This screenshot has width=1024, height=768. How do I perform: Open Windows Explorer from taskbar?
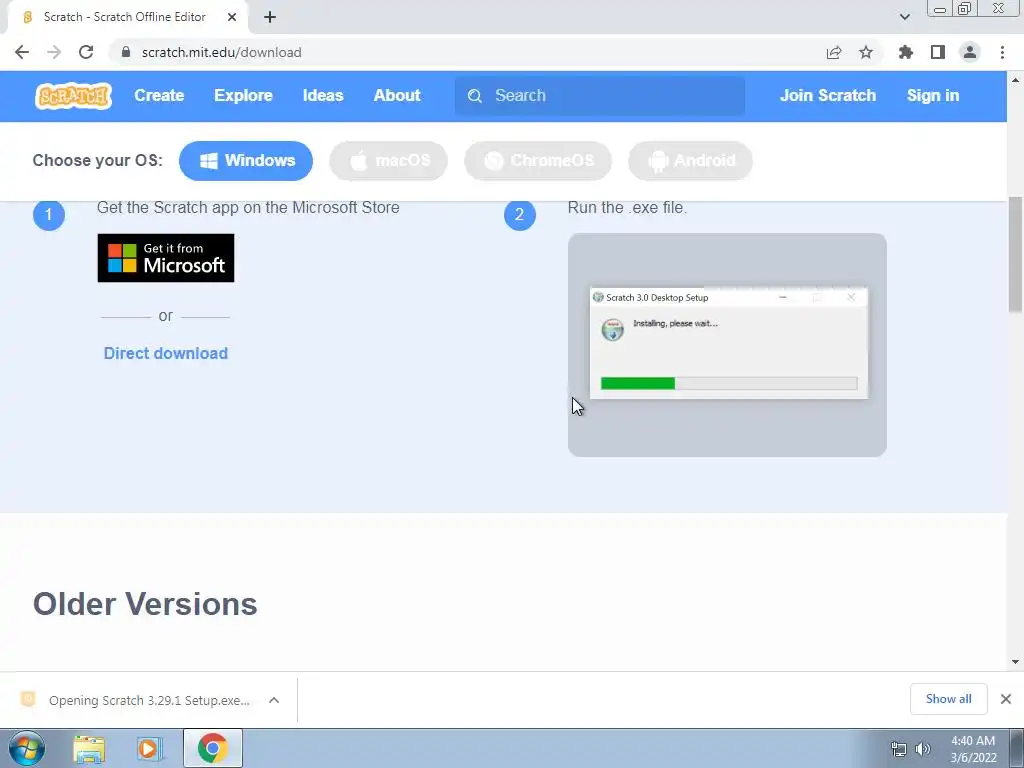pyautogui.click(x=89, y=749)
